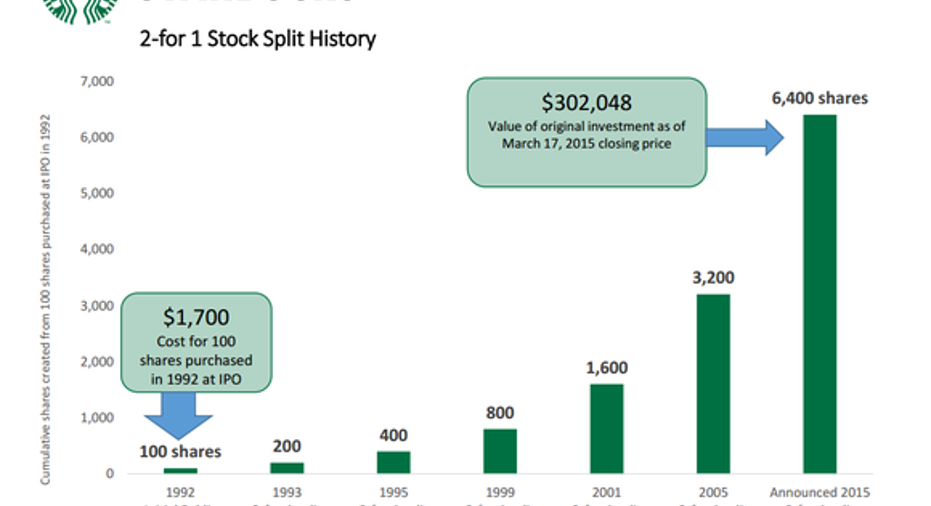
Task: Click the '3,000' y-axis tick label
Action: click(97, 306)
